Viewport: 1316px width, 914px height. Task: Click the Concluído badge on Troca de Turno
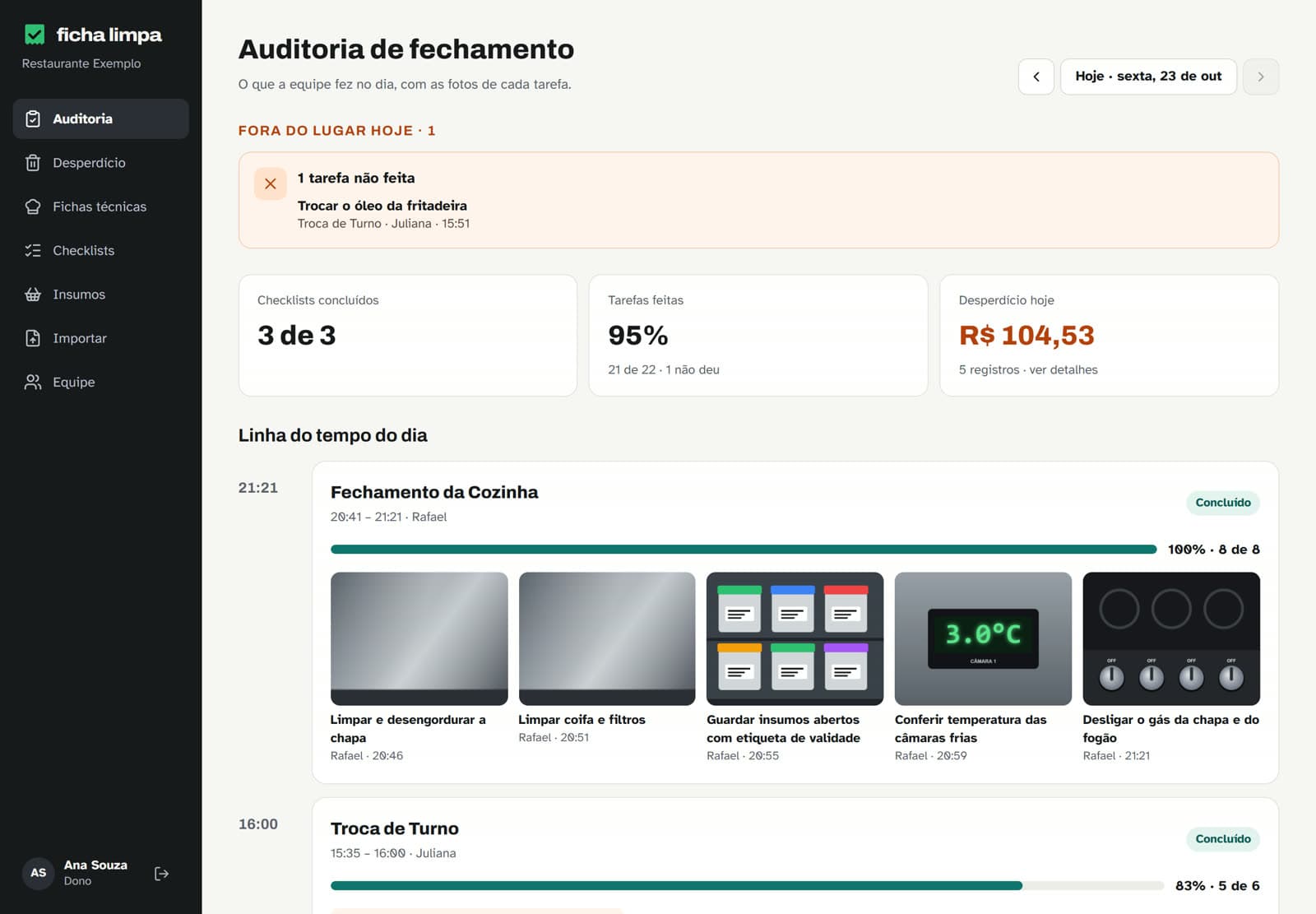(x=1223, y=839)
